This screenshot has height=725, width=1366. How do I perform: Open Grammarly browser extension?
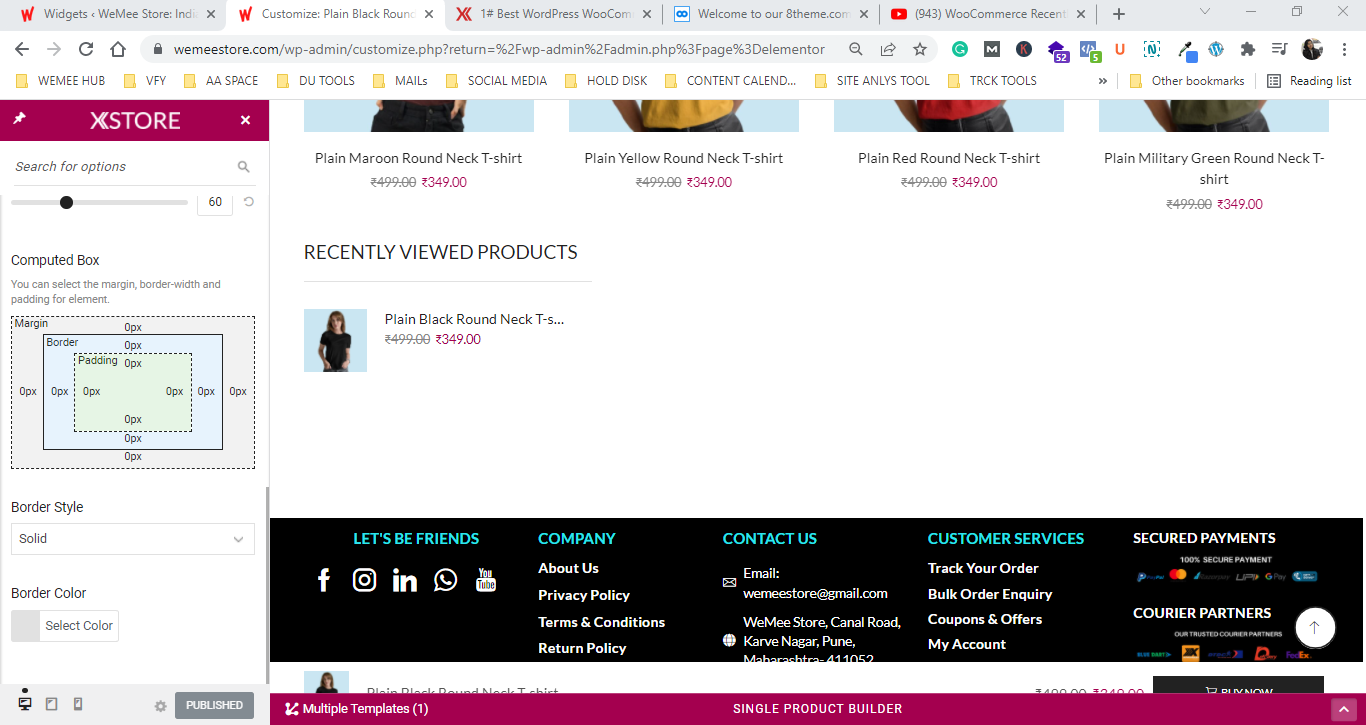[x=960, y=49]
